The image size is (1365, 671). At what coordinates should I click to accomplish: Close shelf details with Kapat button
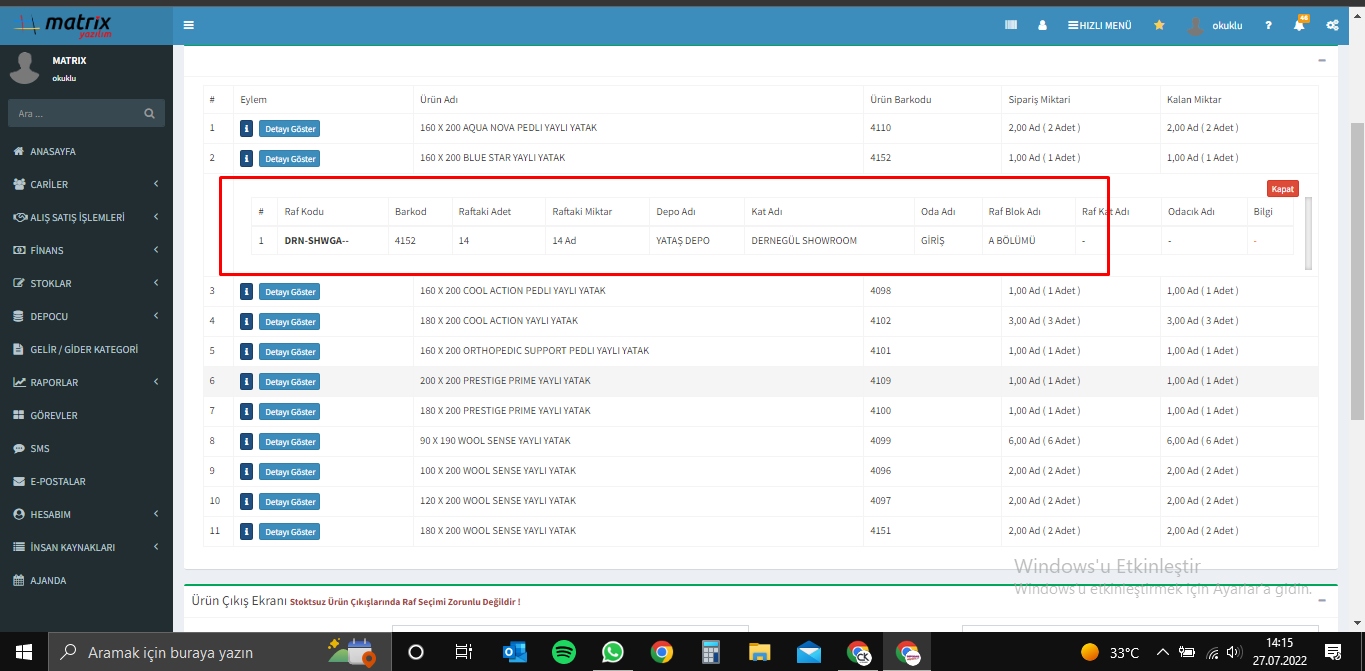pos(1282,189)
